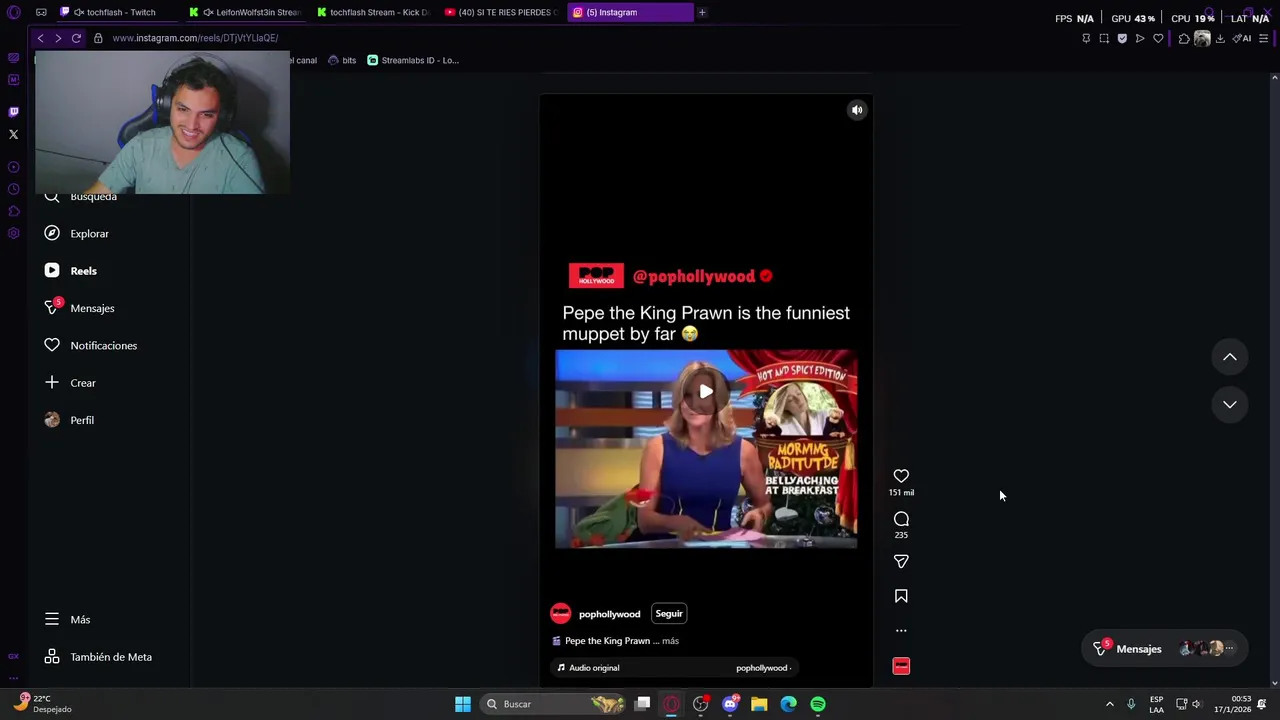
Task: Open the send flow arrow icon
Action: (1140, 38)
